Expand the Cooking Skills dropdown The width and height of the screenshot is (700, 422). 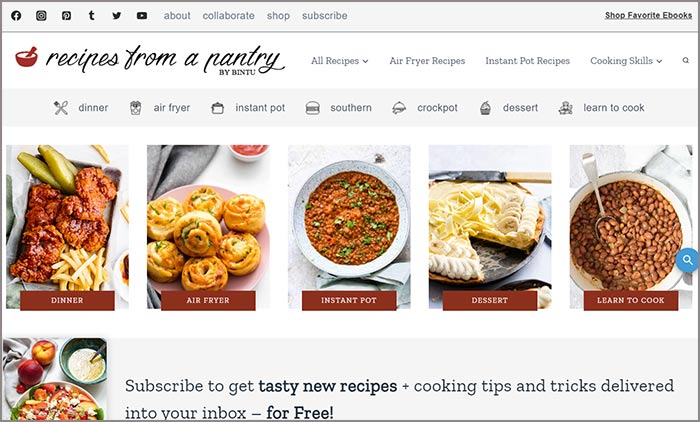coord(626,61)
